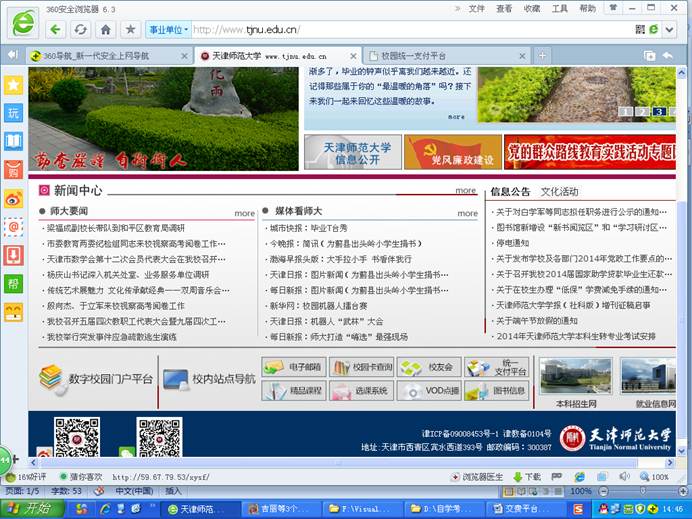Click the 100% zoom control in status bar
Screen dimensions: 692x519
click(x=654, y=477)
